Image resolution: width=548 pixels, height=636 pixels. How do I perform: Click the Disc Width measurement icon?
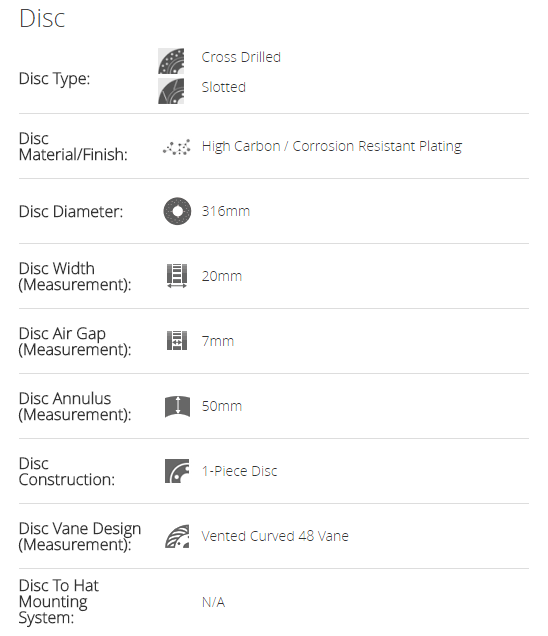tap(177, 276)
